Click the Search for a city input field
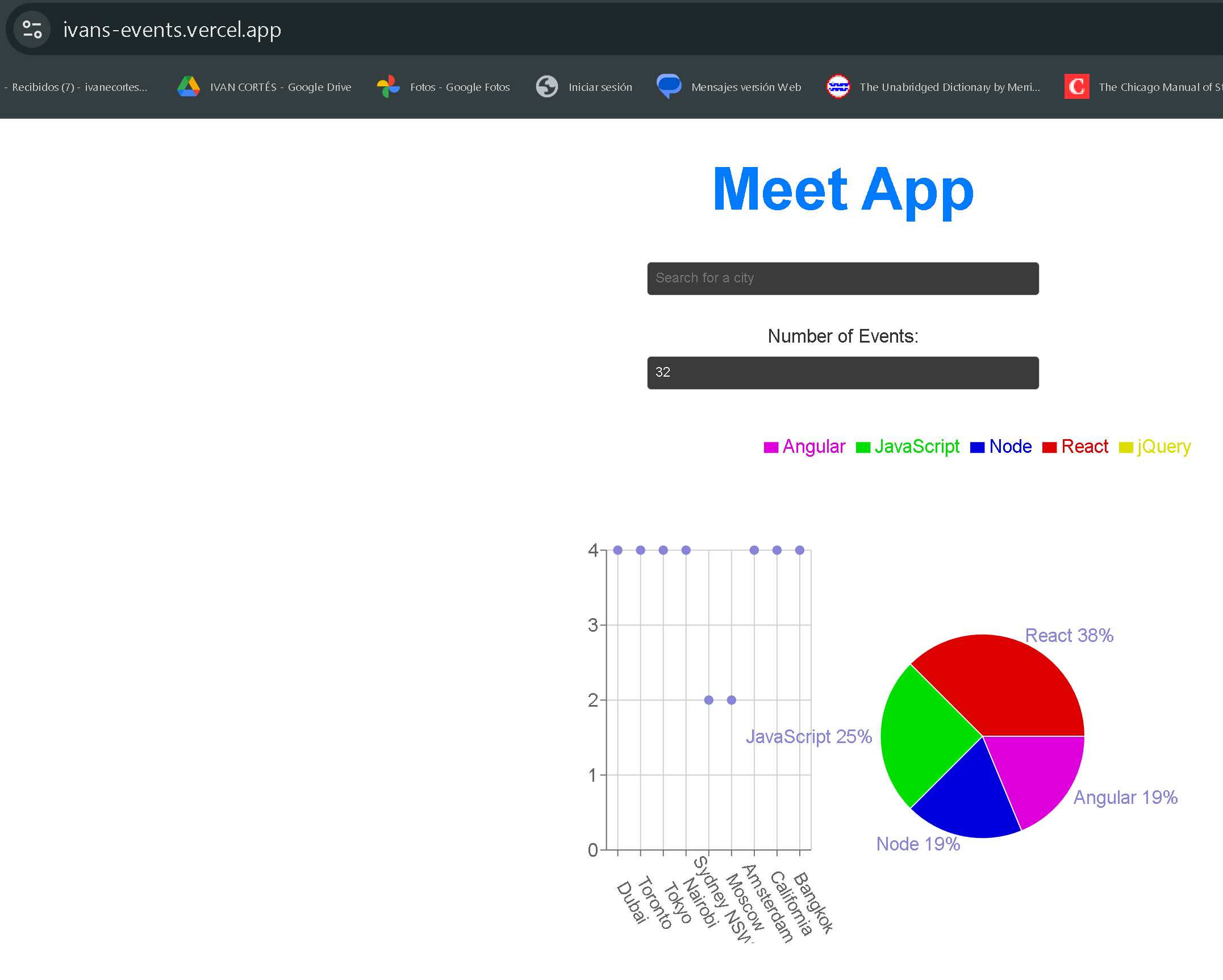The width and height of the screenshot is (1223, 980). click(x=842, y=278)
